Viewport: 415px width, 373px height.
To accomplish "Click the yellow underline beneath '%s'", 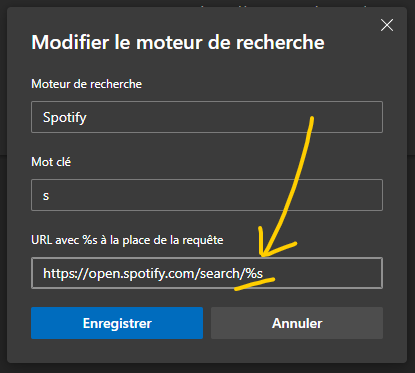I will tap(255, 284).
